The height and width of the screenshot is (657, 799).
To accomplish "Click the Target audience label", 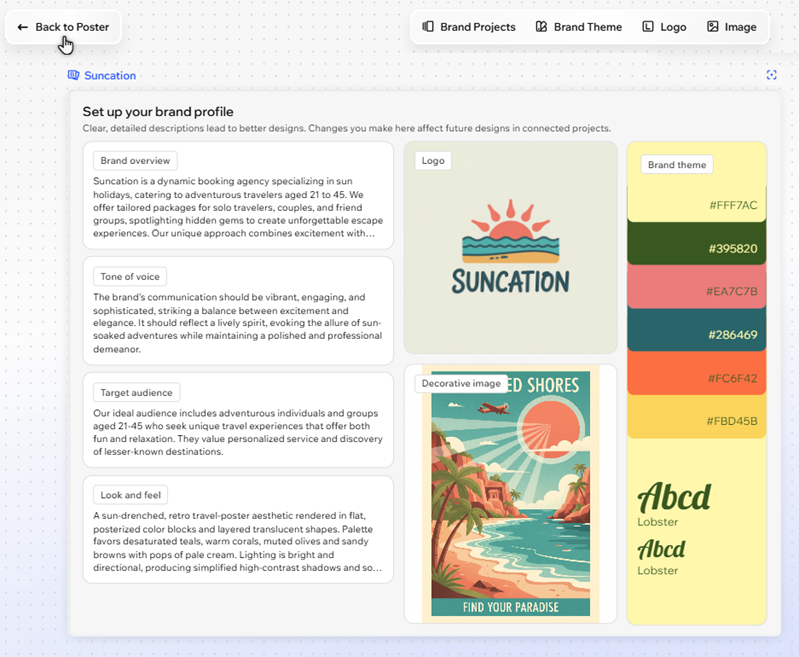I will [137, 392].
